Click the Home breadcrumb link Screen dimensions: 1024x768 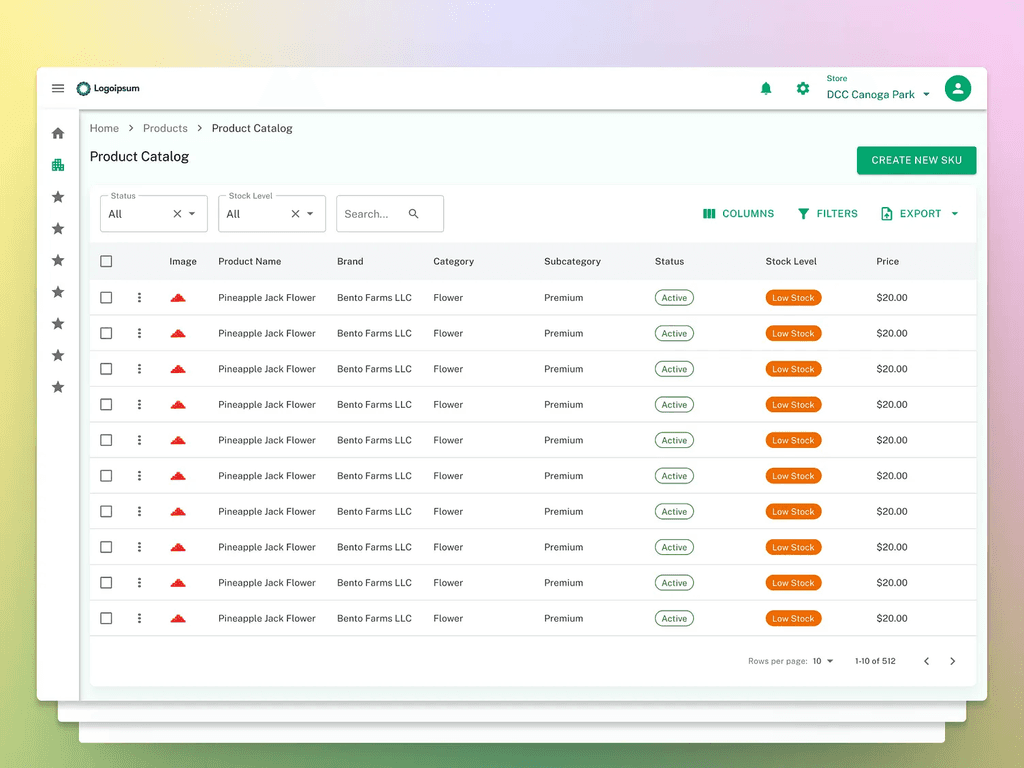tap(104, 128)
